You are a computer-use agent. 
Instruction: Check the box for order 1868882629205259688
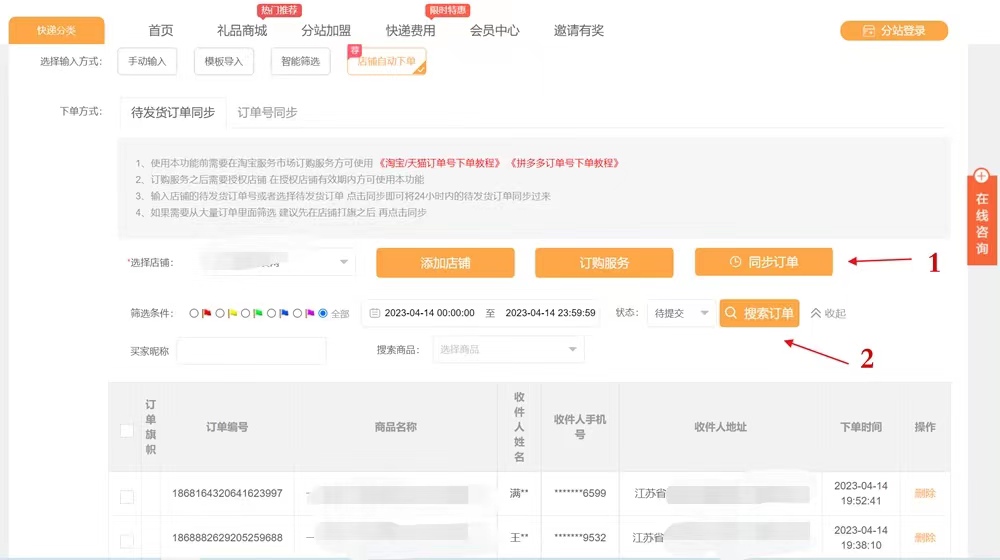pyautogui.click(x=127, y=541)
